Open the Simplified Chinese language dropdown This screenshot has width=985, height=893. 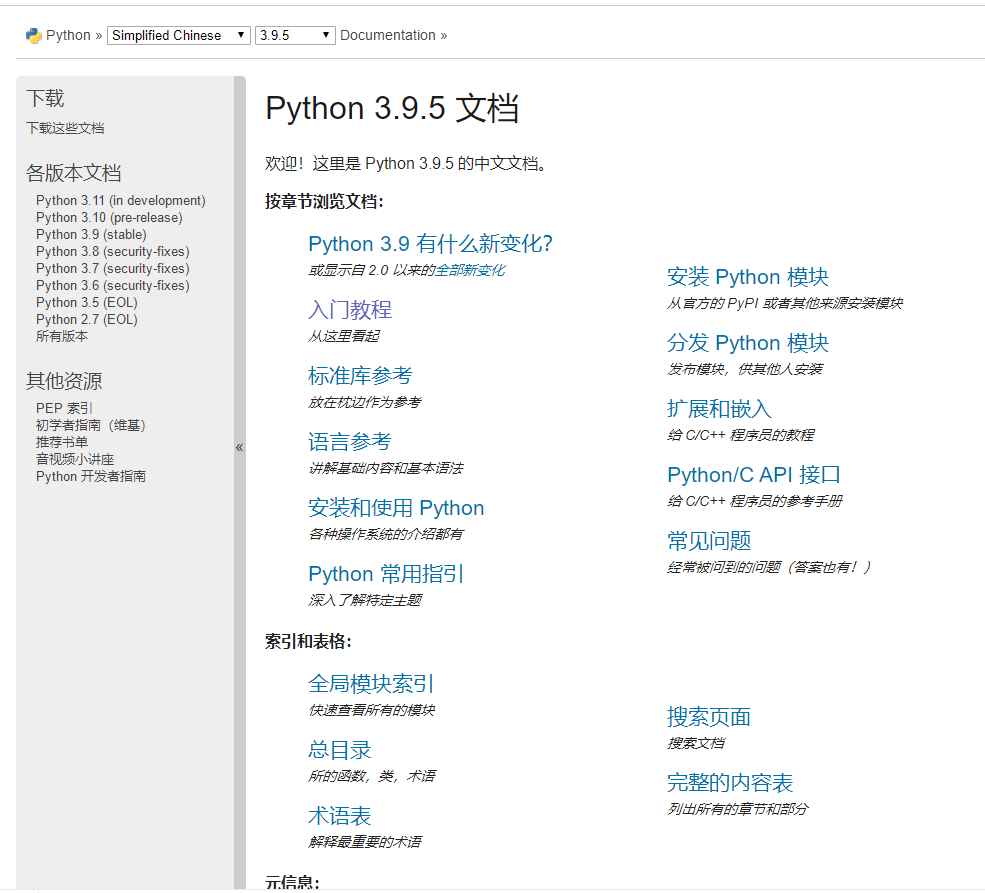[179, 35]
